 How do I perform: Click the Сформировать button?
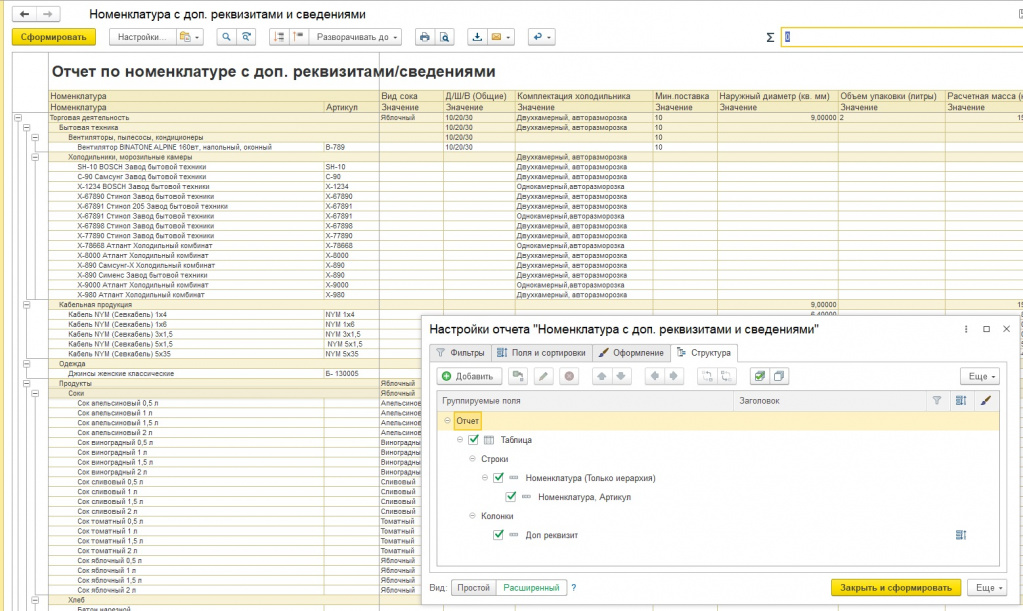coord(53,37)
